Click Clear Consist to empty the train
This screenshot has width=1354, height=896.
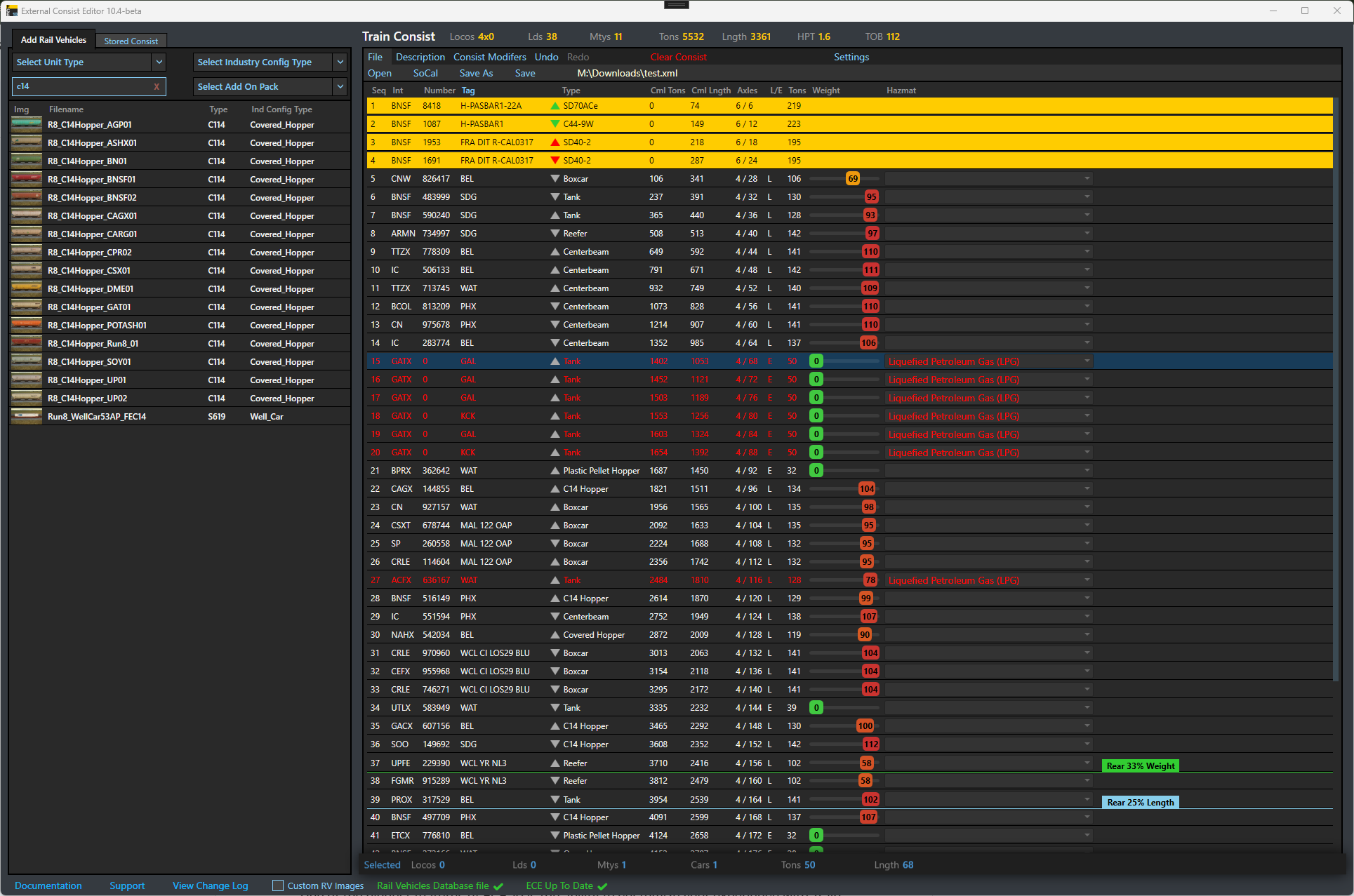click(677, 57)
